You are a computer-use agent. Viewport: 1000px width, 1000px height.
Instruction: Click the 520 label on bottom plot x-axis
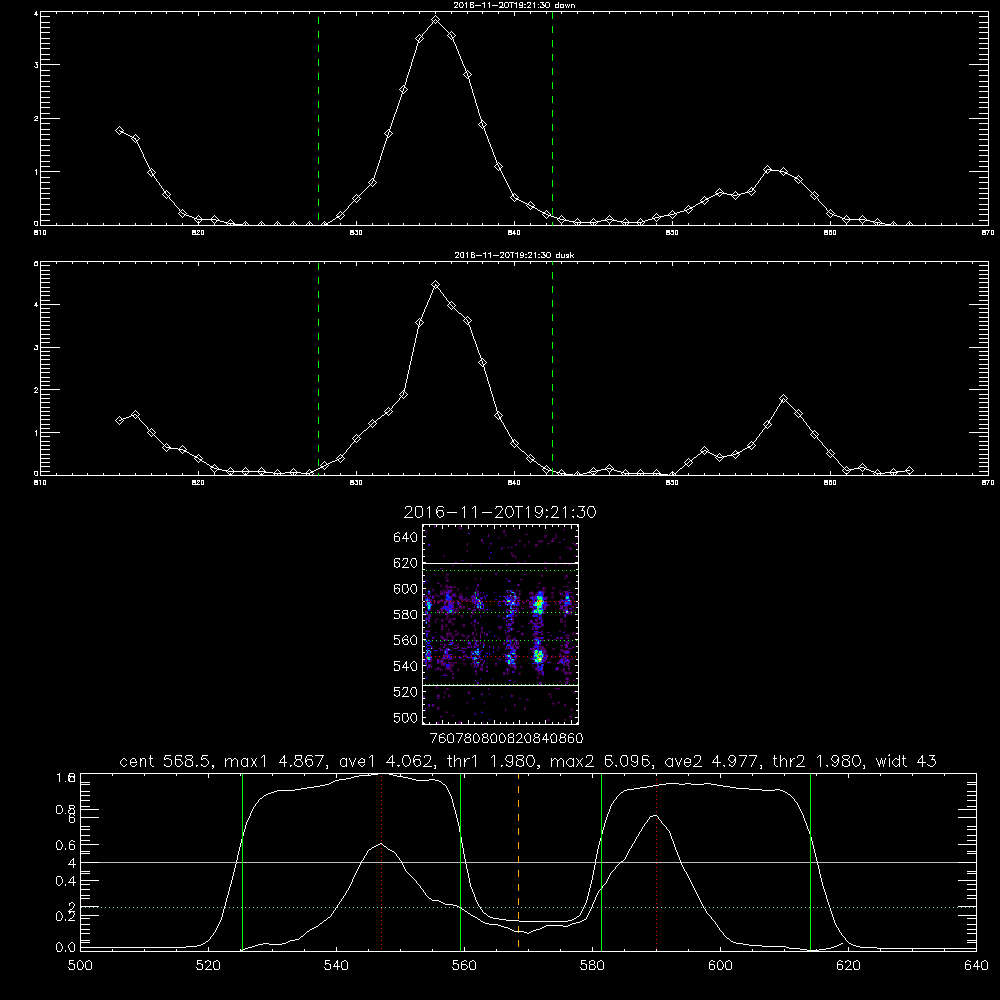tap(208, 966)
